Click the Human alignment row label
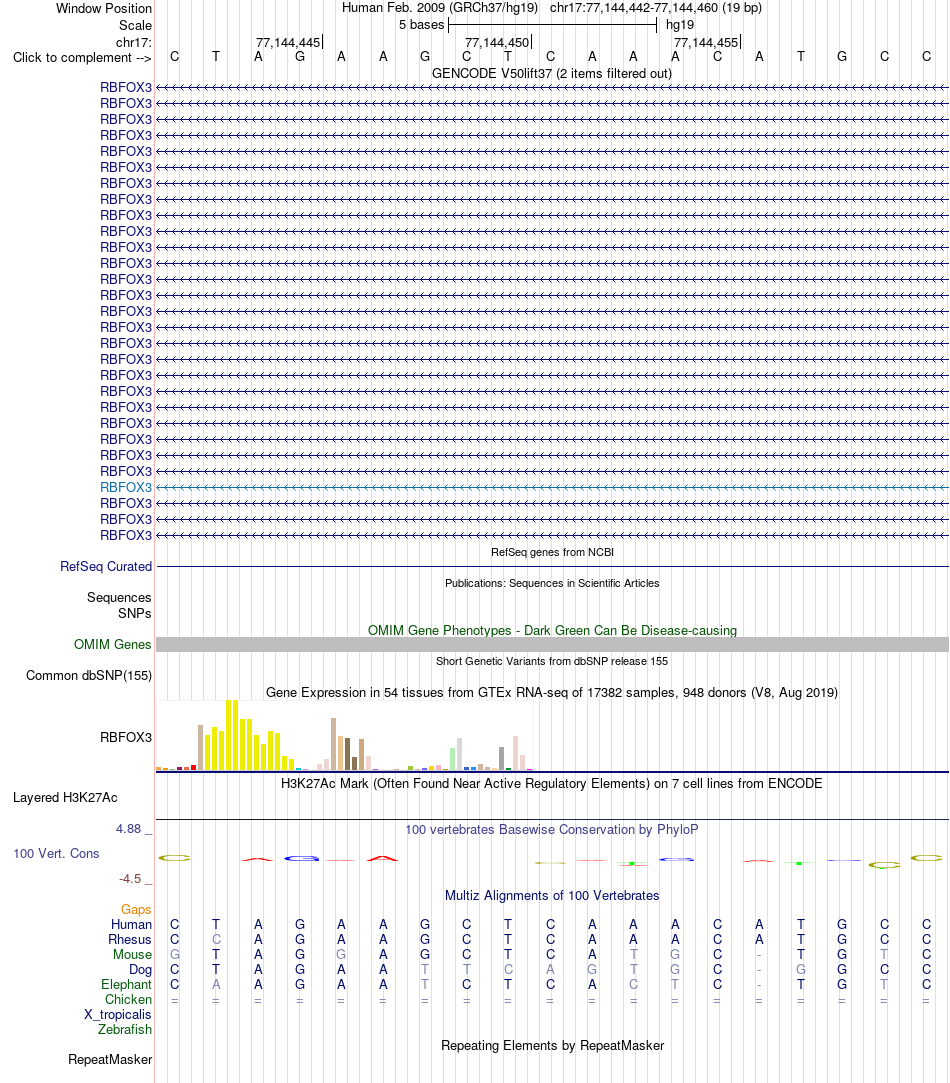 pyautogui.click(x=131, y=925)
